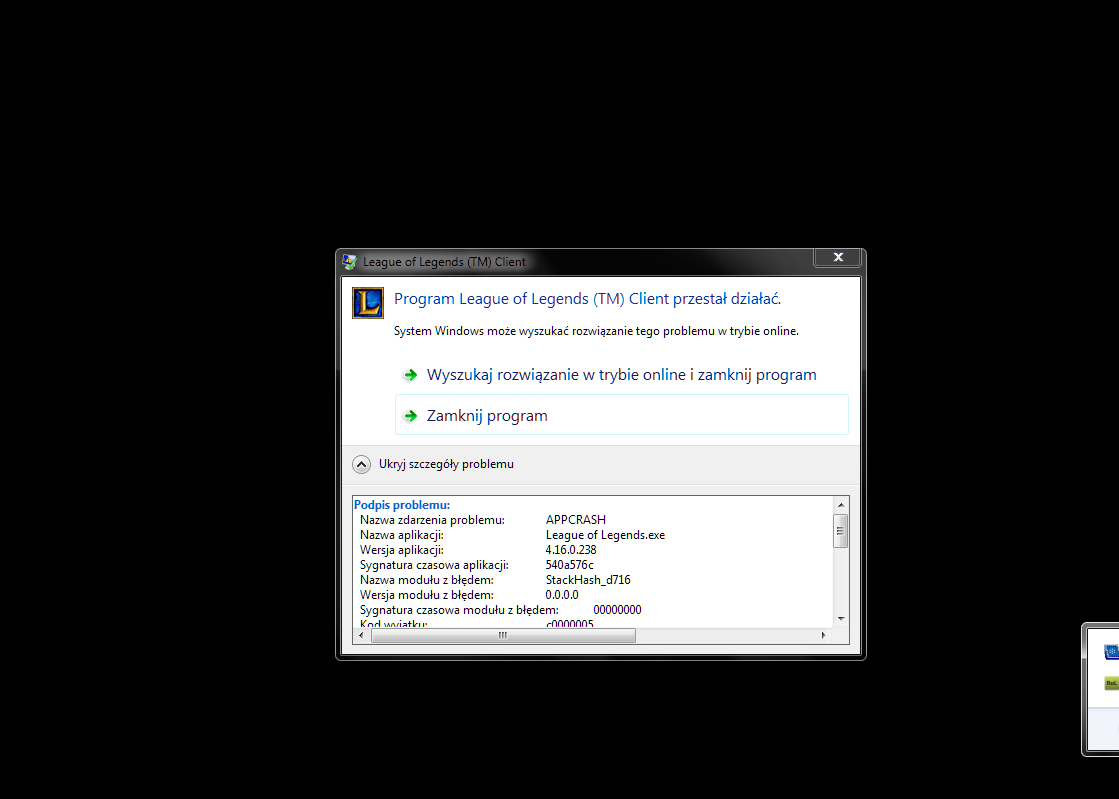Viewport: 1119px width, 799px height.
Task: Click the Nazwa modułu z błędem label
Action: click(x=427, y=580)
